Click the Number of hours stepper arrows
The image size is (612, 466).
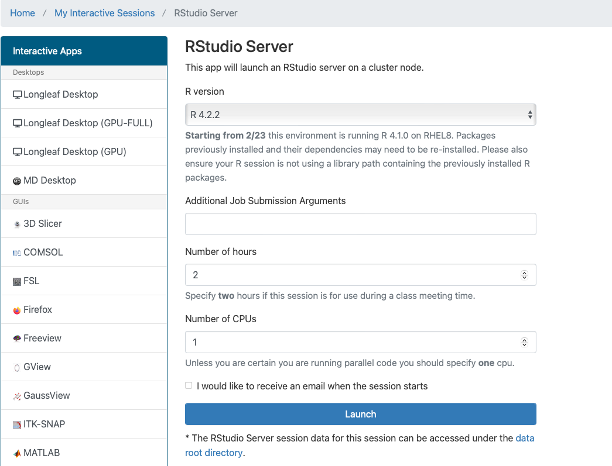(x=524, y=275)
